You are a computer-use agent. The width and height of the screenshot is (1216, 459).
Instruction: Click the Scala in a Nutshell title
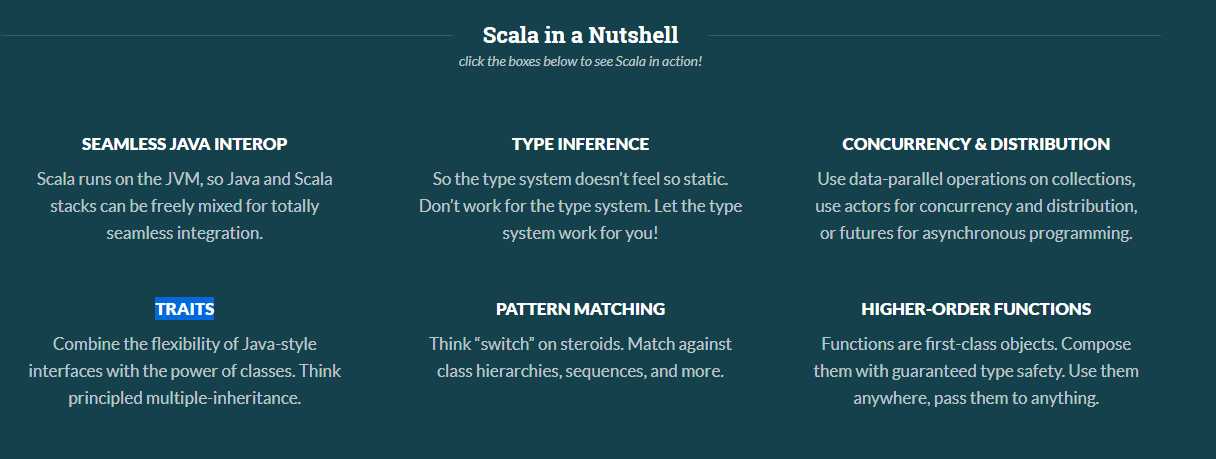coord(580,35)
